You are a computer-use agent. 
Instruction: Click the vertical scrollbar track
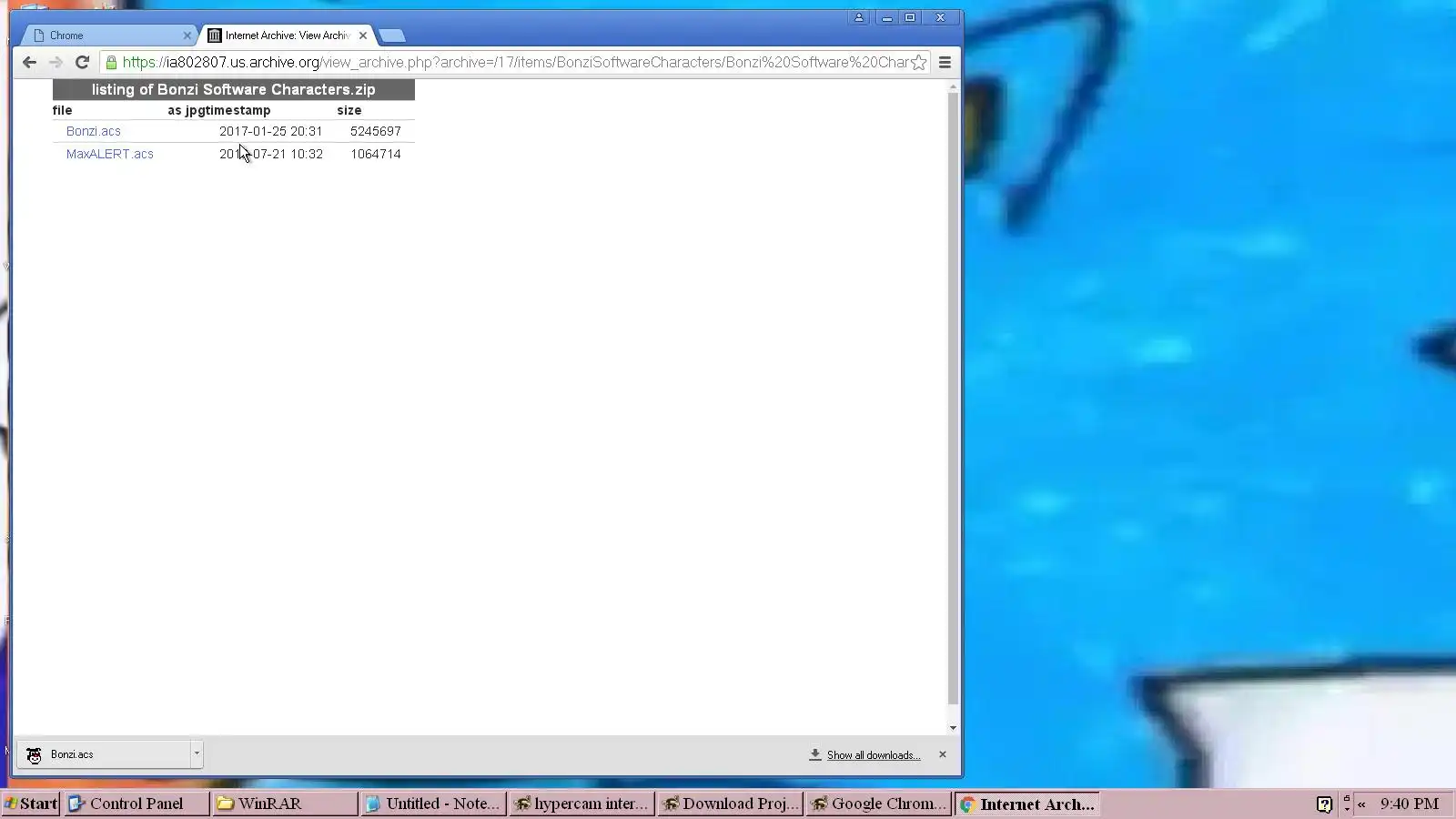953,400
